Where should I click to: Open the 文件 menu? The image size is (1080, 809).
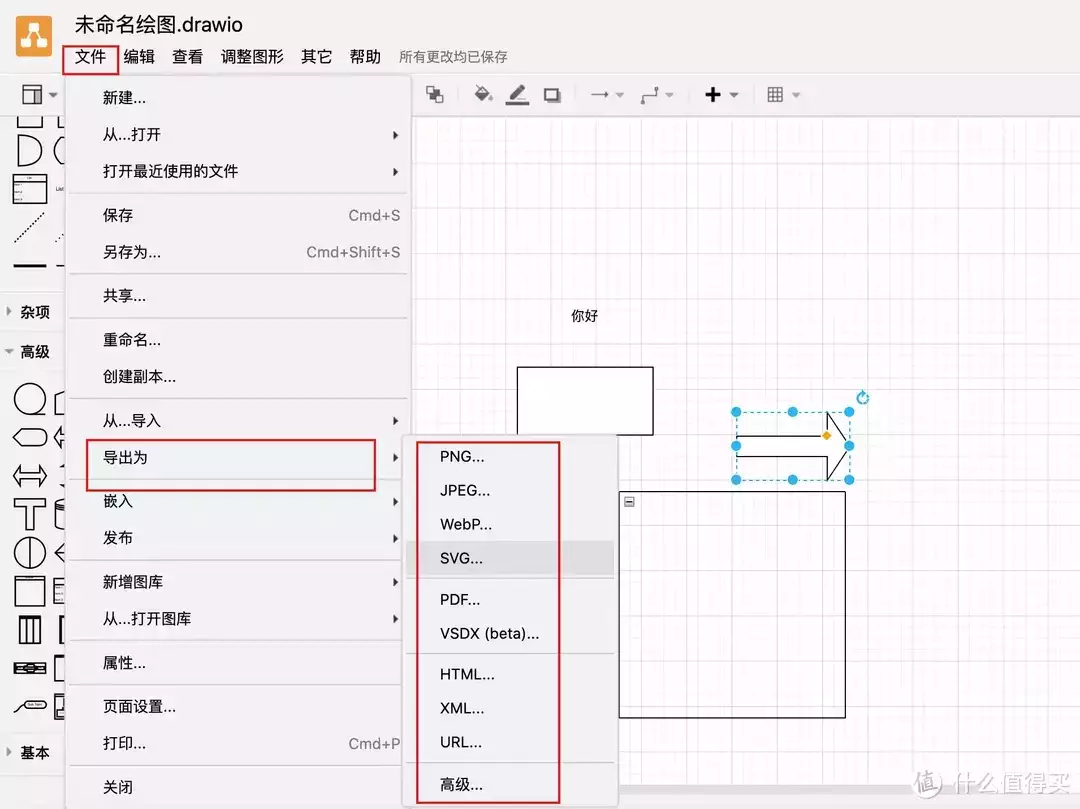pos(90,57)
